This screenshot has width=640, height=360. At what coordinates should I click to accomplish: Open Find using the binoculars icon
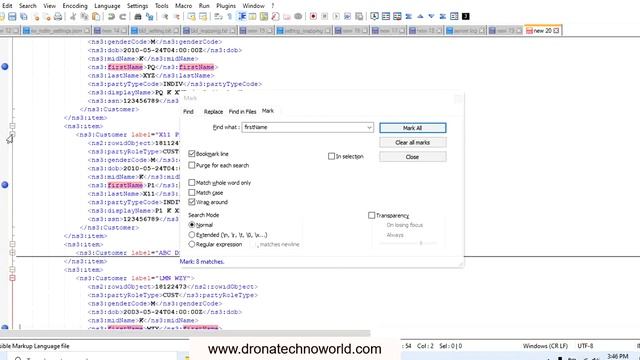138,16
